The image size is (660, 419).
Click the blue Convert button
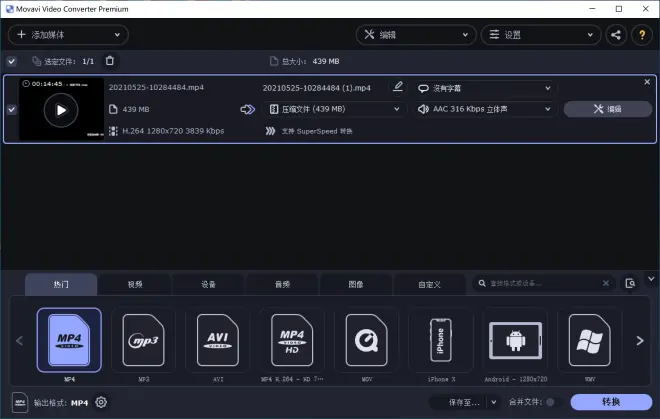[611, 402]
